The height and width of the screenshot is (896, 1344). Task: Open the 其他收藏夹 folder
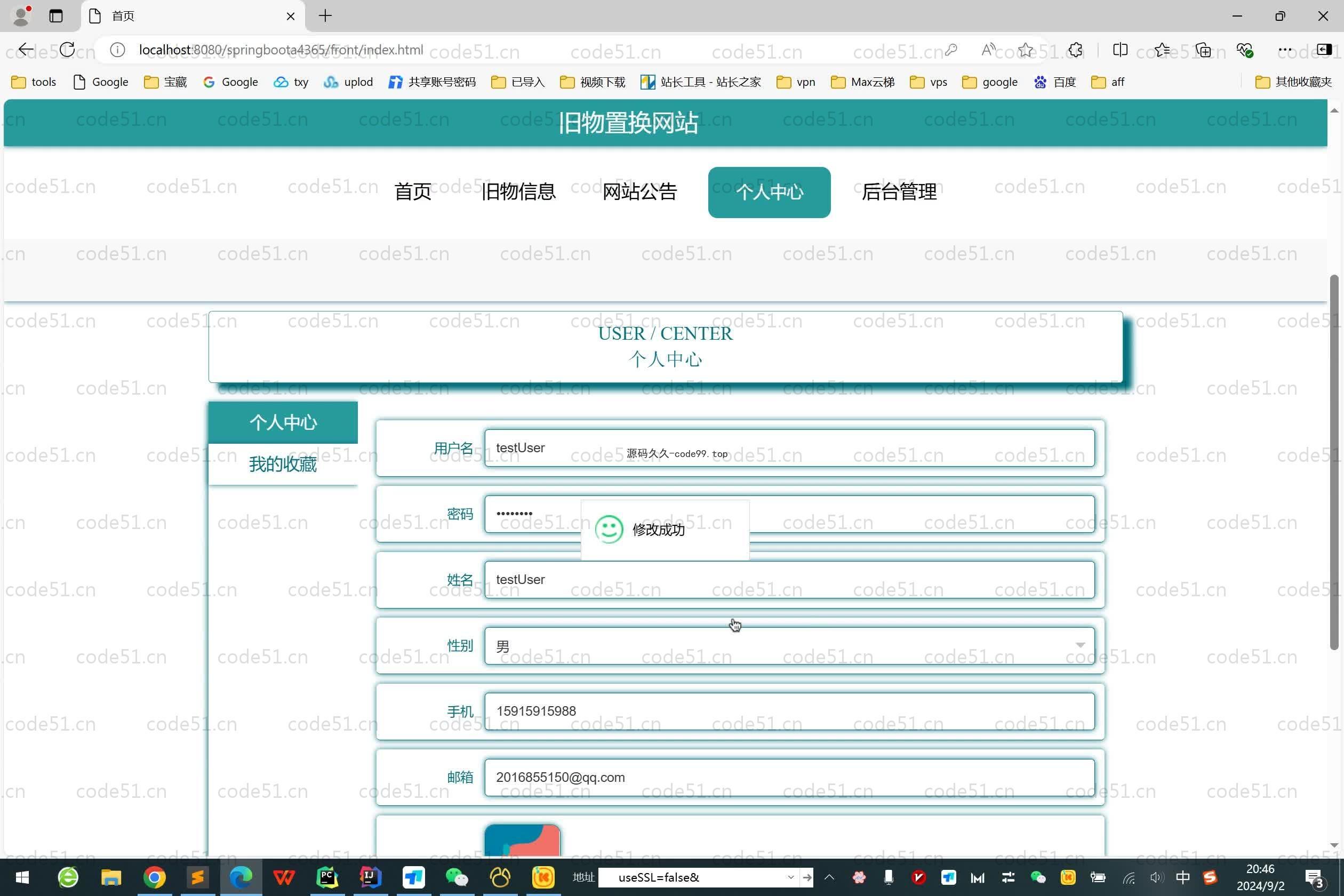[x=1294, y=82]
